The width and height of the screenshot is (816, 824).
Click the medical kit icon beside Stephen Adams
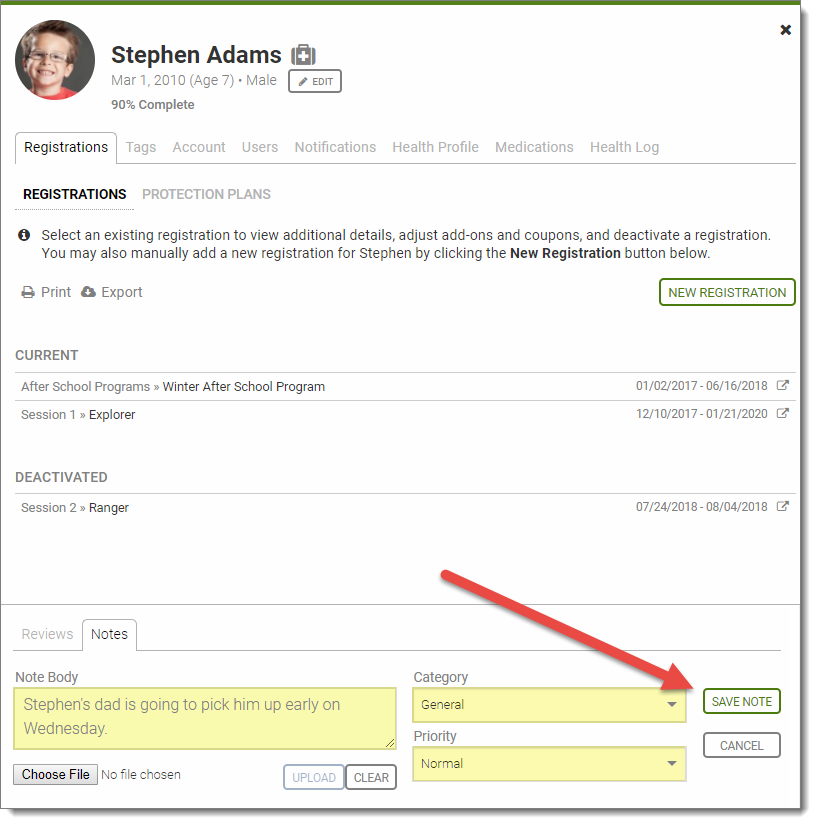point(303,55)
